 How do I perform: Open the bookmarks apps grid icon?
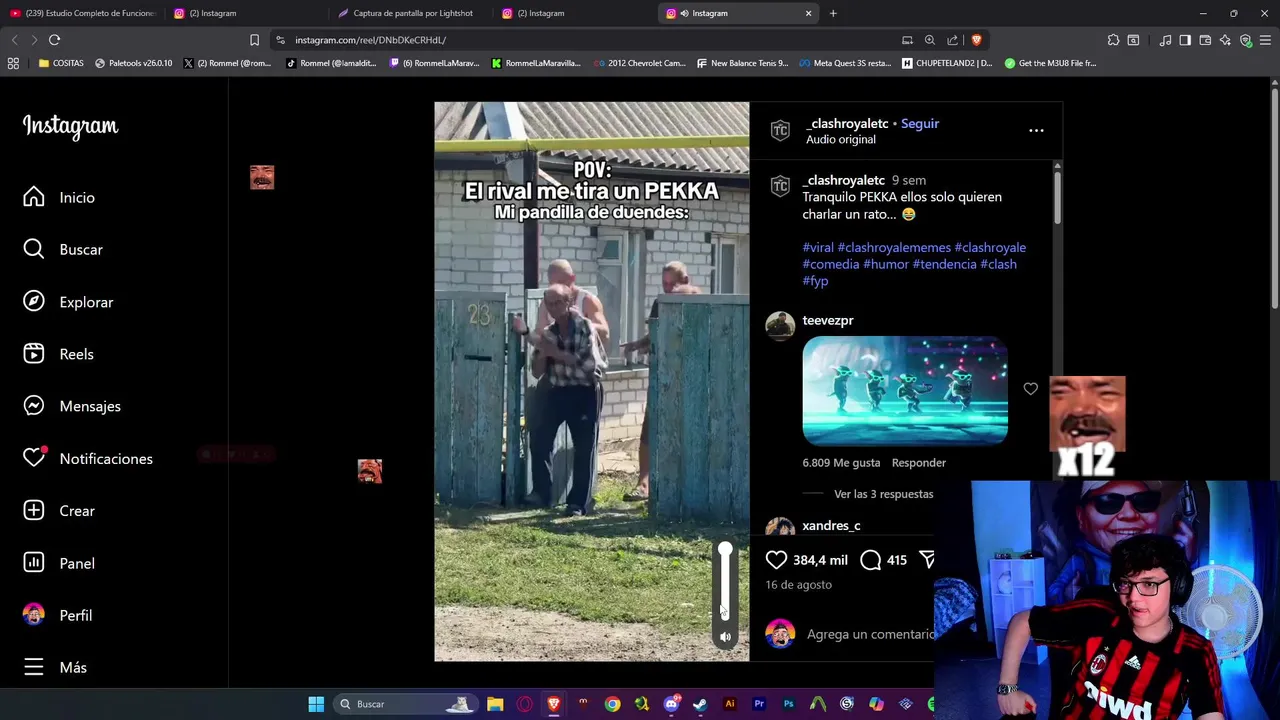point(13,63)
